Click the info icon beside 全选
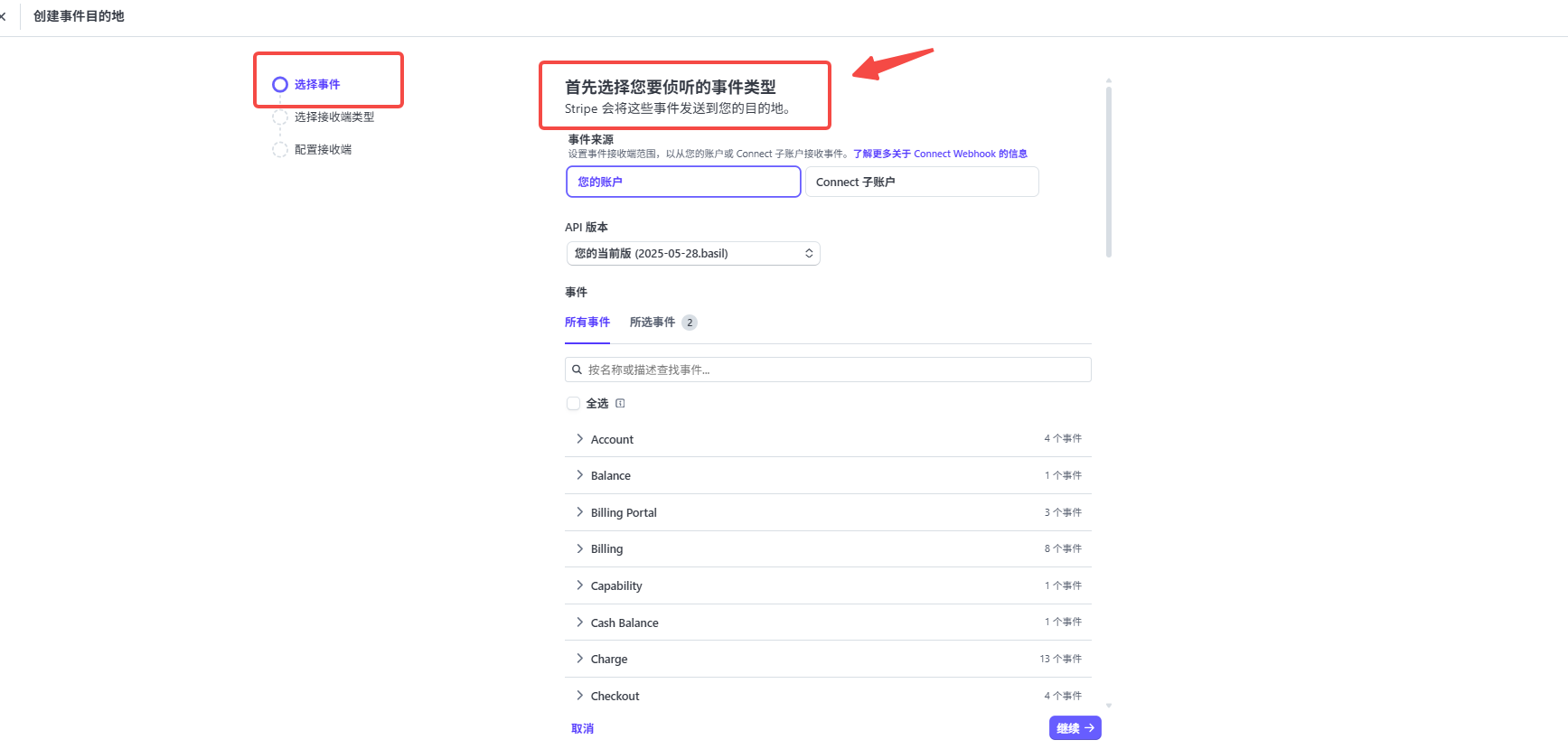1568x749 pixels. (620, 404)
